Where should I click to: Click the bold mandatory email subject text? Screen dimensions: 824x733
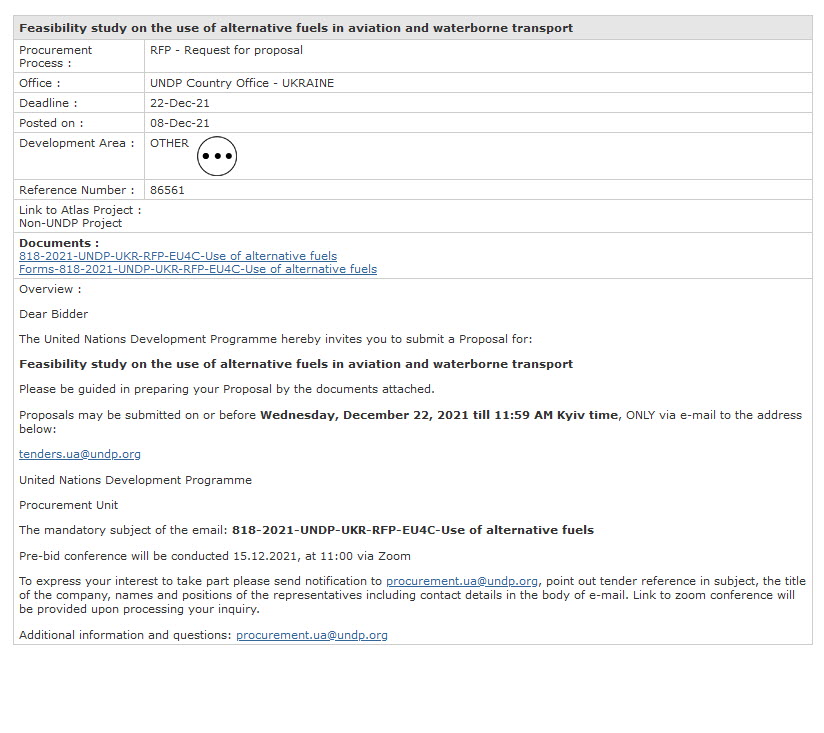point(413,530)
